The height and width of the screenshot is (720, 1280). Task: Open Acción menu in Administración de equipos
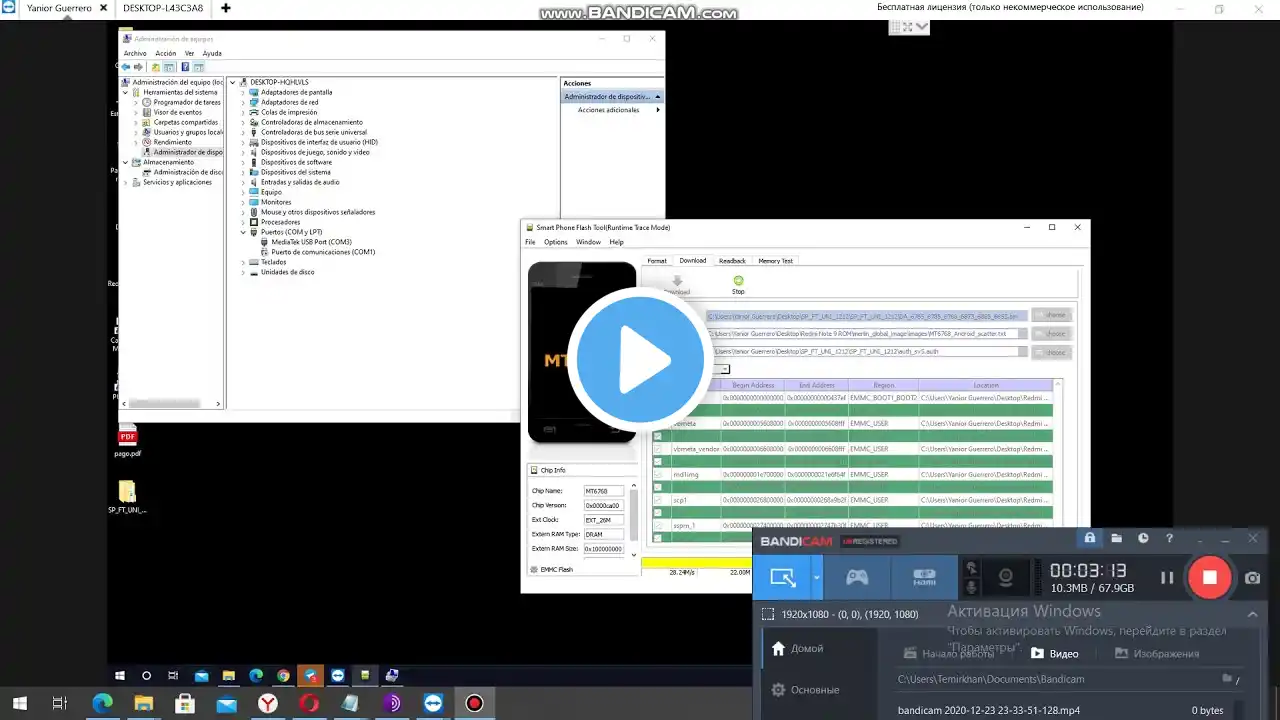(166, 53)
